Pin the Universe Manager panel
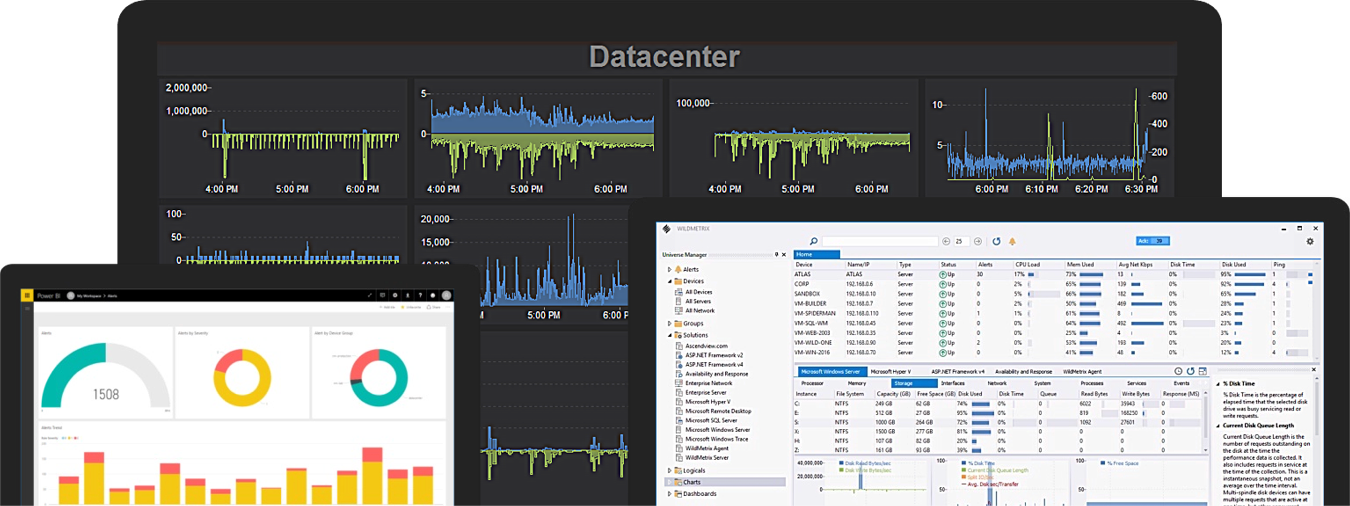The height and width of the screenshot is (506, 1350). (x=777, y=255)
